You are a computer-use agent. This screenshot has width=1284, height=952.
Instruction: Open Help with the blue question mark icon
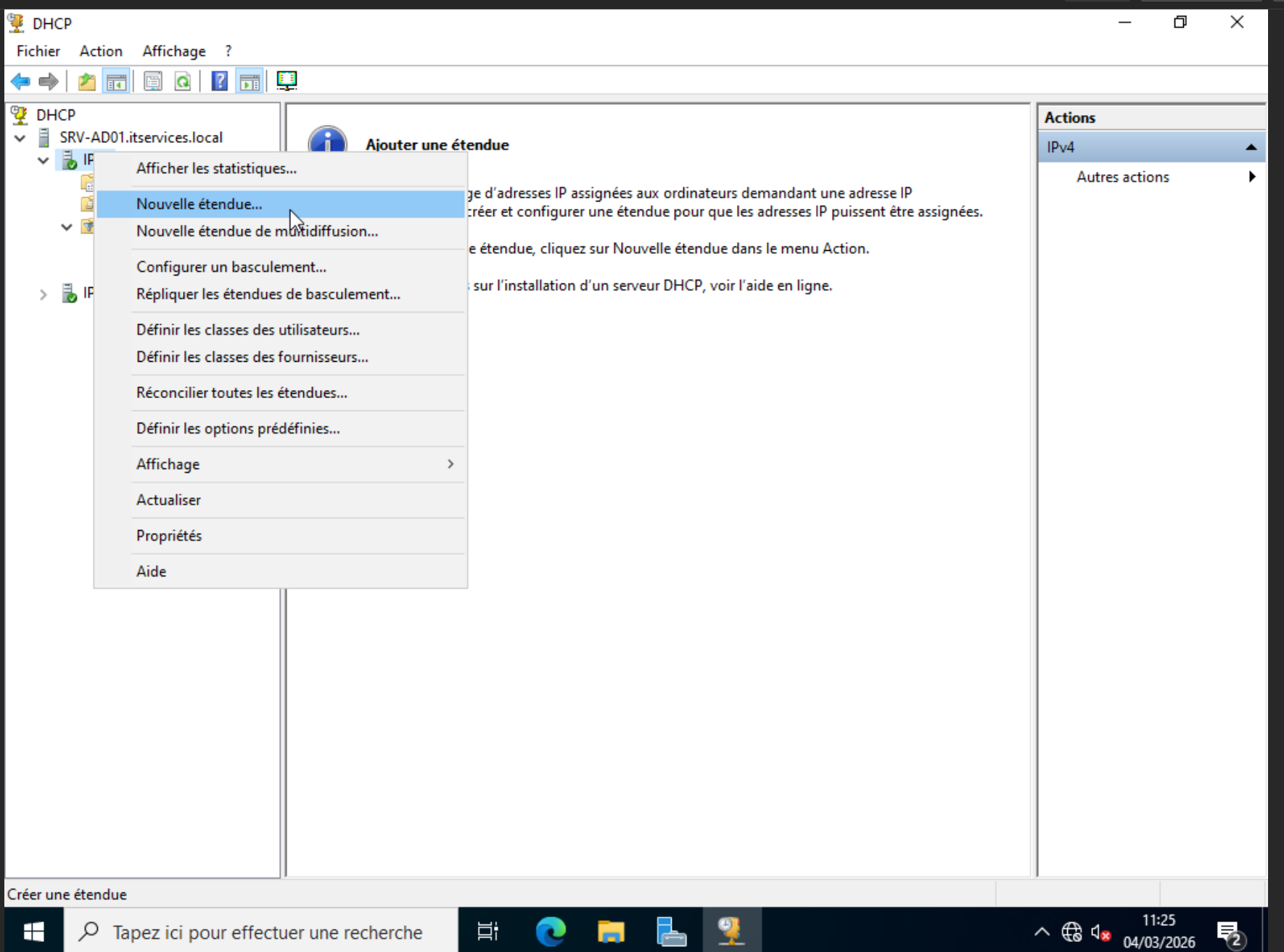tap(219, 81)
